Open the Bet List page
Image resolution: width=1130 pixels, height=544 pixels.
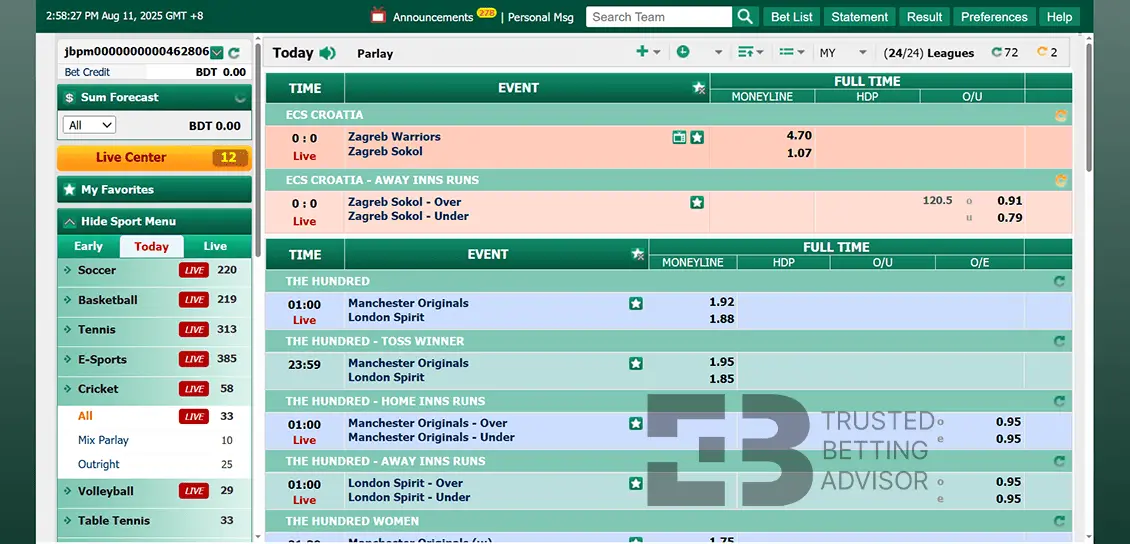click(x=791, y=17)
